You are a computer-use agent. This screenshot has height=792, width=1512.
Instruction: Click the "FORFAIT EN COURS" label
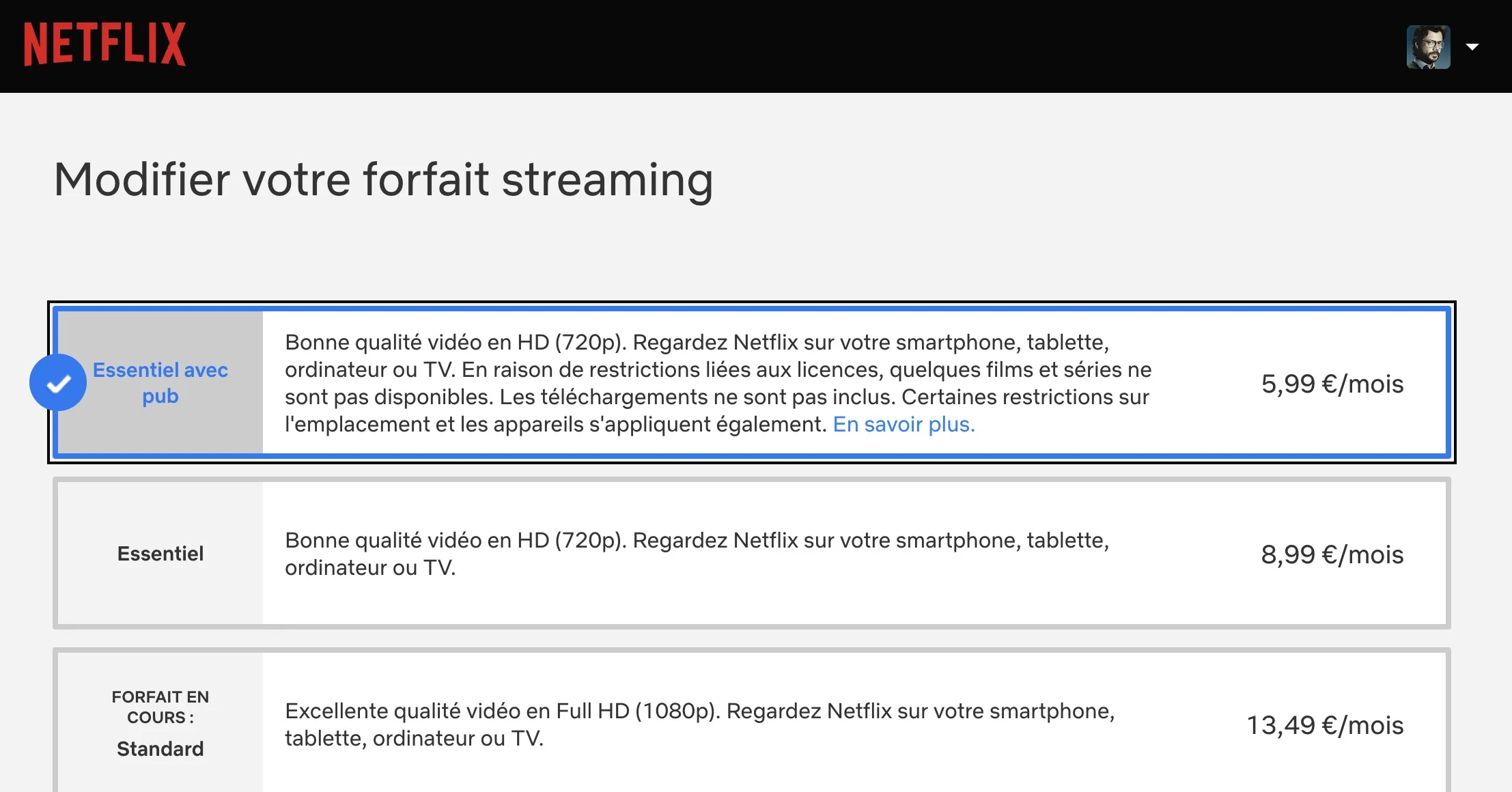tap(160, 707)
